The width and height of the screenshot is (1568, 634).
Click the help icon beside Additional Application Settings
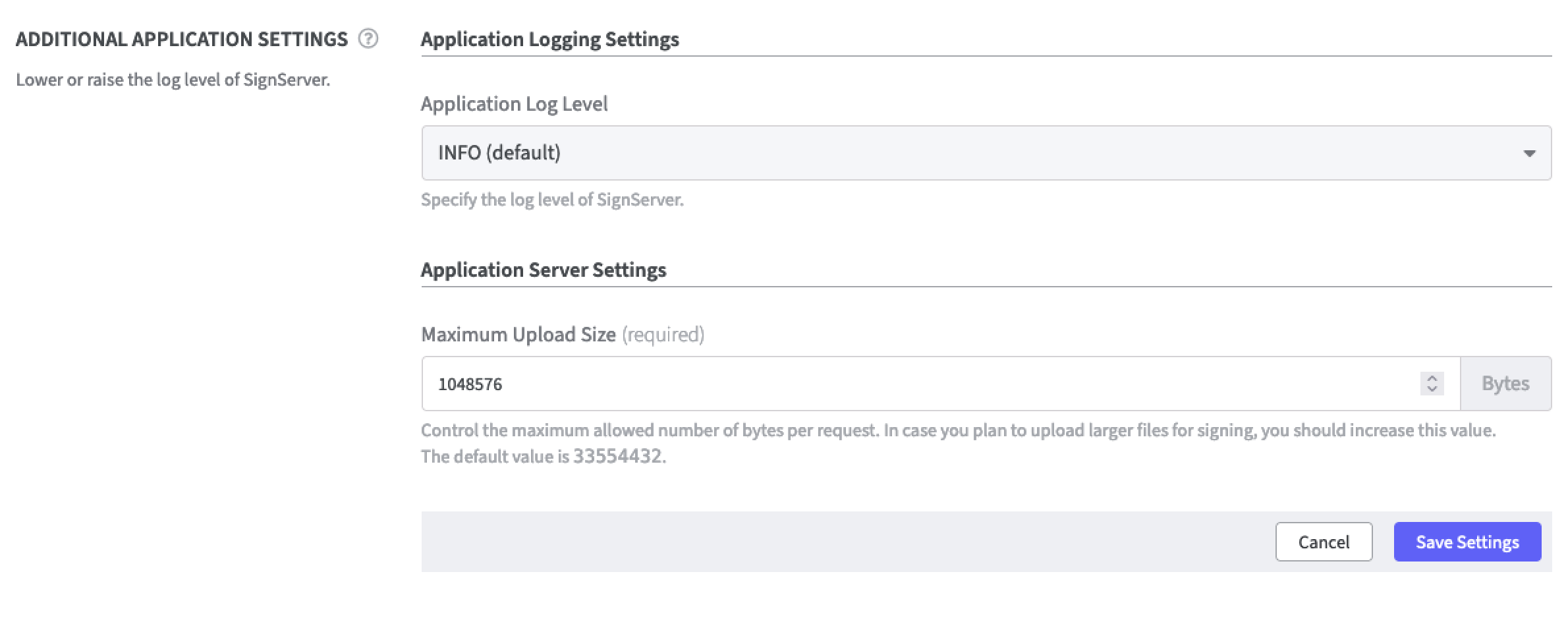pos(368,39)
